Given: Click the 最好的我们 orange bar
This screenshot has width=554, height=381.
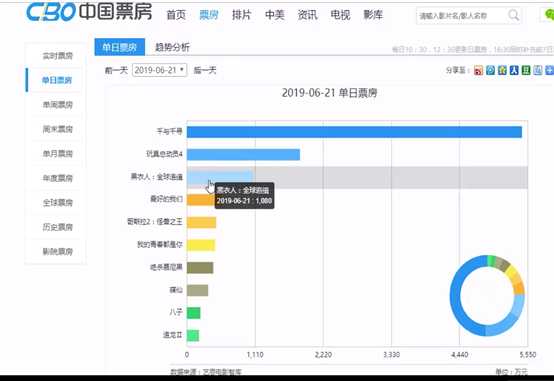Looking at the screenshot, I should (201, 200).
